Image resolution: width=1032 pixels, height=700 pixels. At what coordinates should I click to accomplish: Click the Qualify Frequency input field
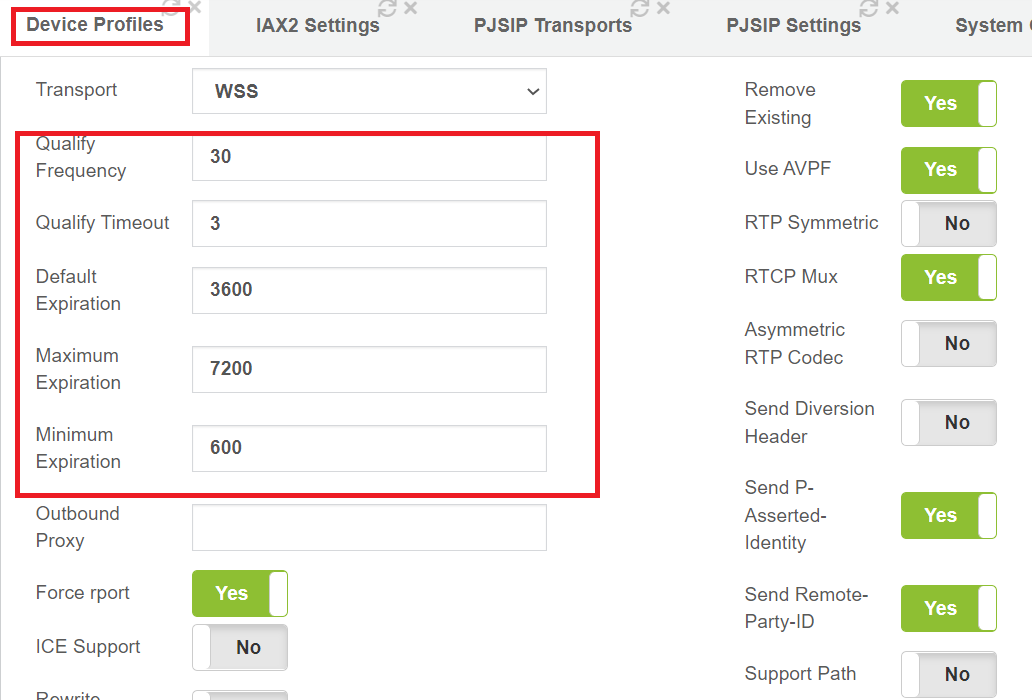pyautogui.click(x=369, y=157)
